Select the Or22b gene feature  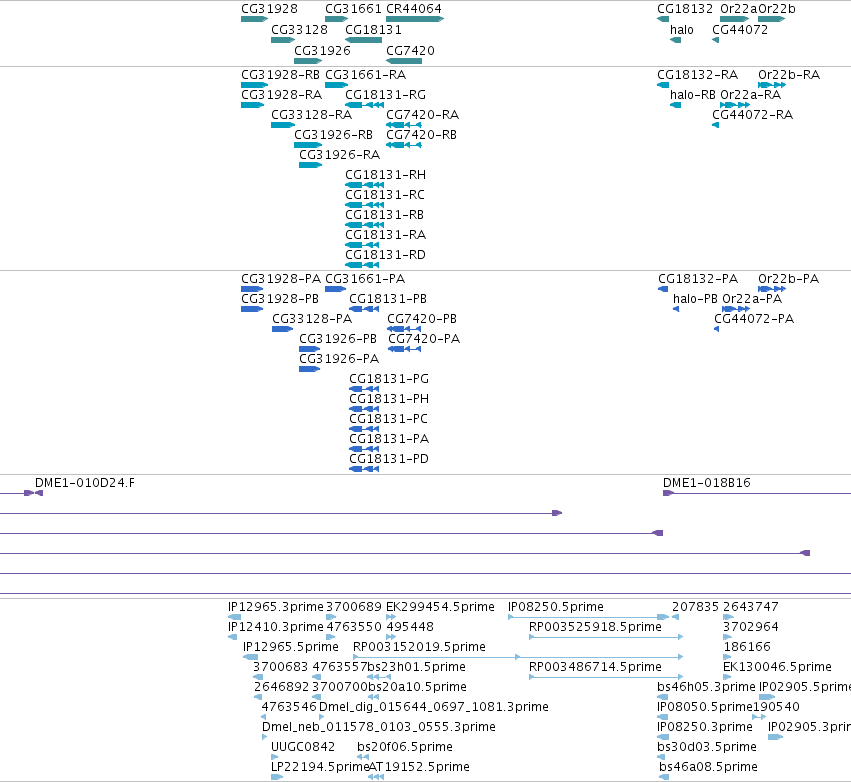click(772, 19)
